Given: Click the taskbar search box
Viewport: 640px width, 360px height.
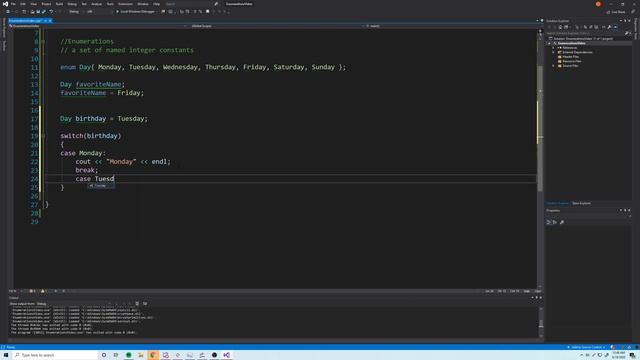Looking at the screenshot, I should (55, 355).
